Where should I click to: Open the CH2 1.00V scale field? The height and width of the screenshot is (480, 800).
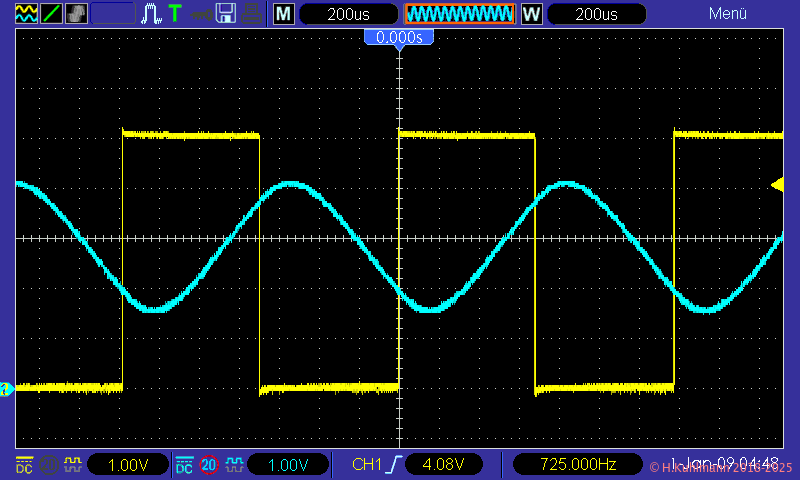point(287,465)
